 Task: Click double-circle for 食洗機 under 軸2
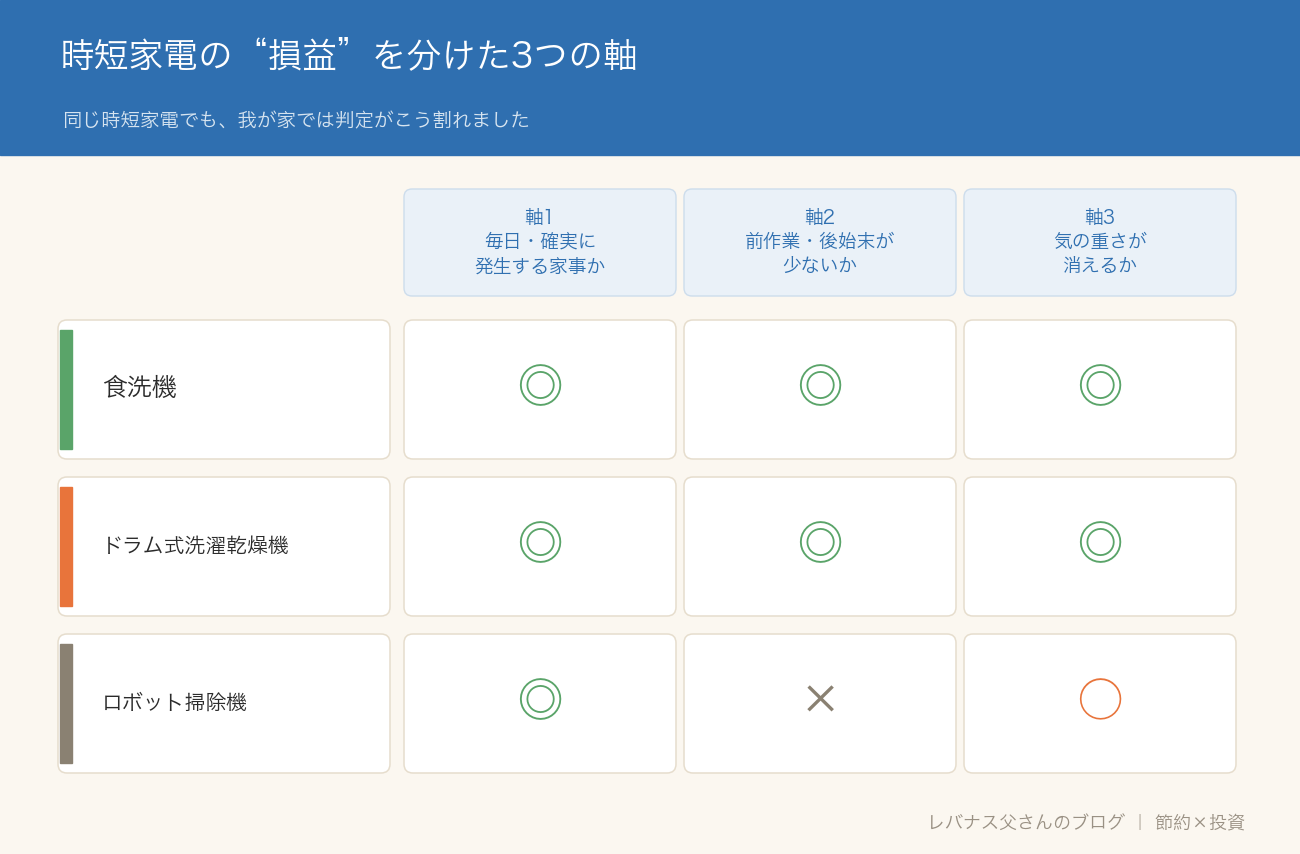tap(820, 385)
